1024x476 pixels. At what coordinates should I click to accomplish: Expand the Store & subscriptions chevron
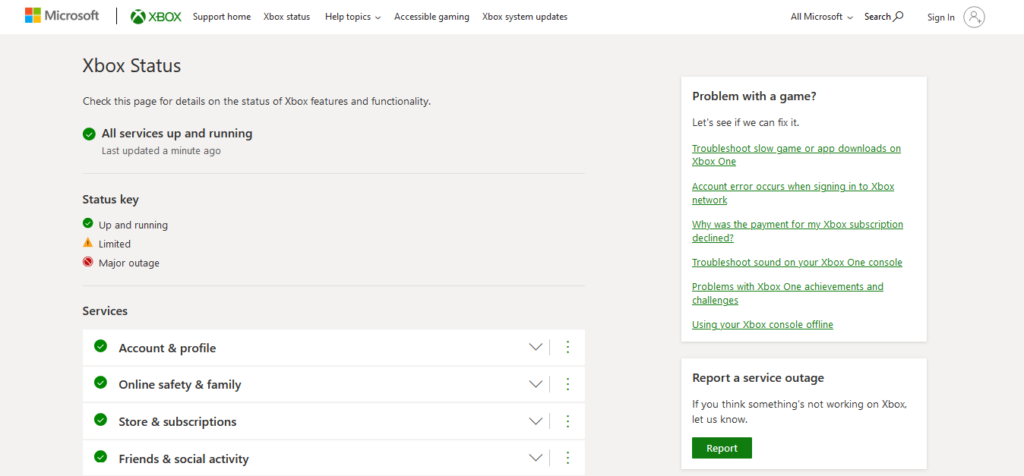(x=536, y=421)
